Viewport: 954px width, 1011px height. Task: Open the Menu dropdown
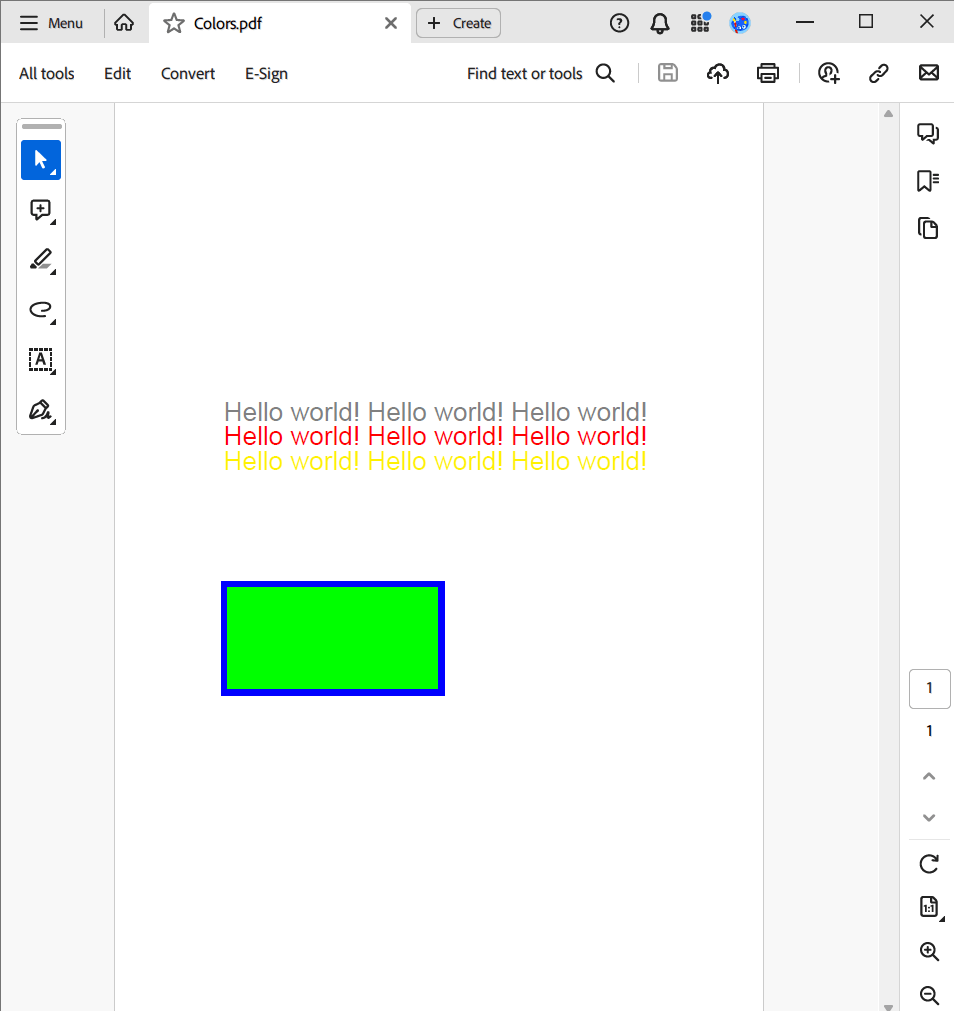[x=52, y=22]
